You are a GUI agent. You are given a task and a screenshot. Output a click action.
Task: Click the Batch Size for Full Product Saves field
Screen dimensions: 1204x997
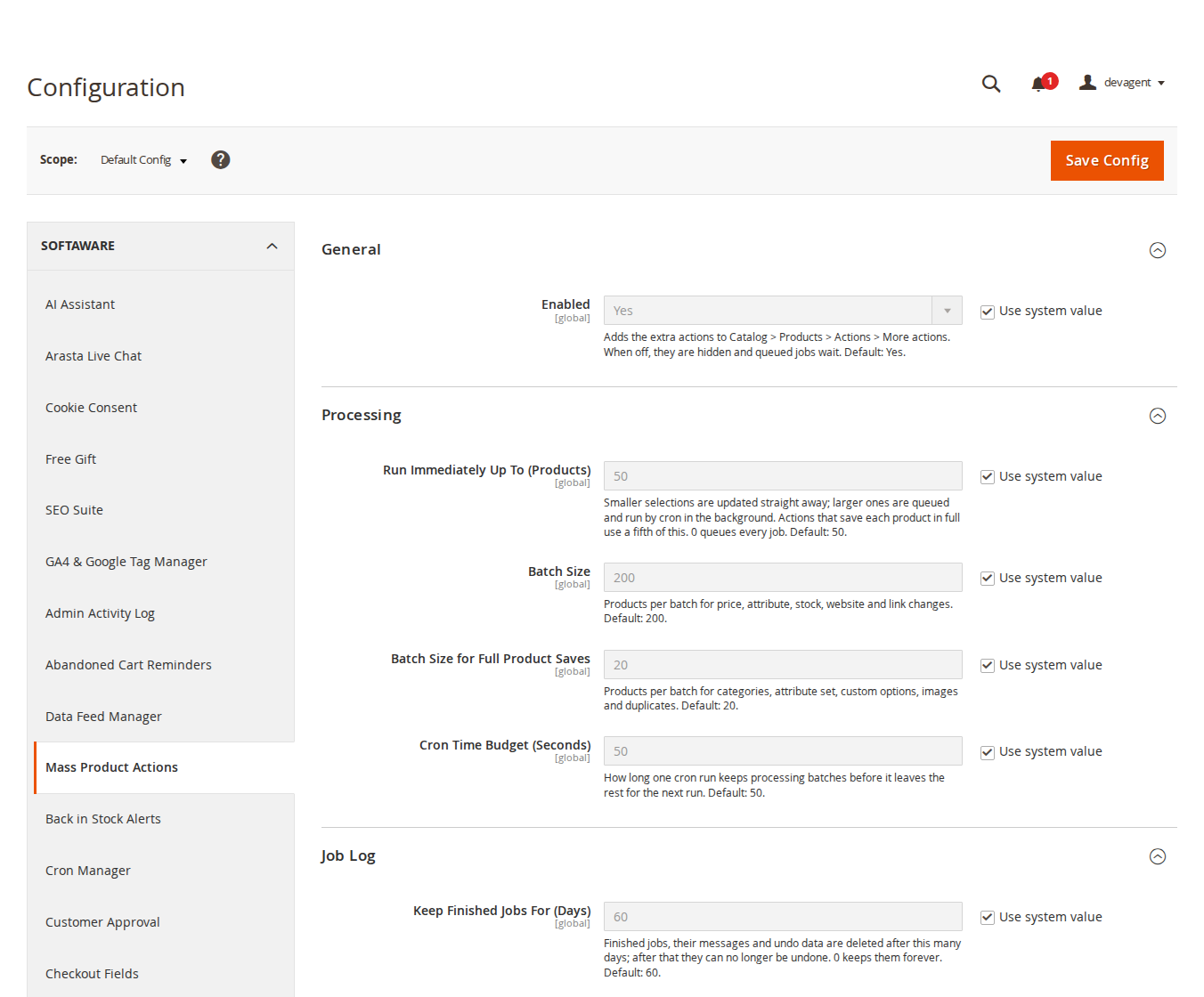[x=783, y=665]
